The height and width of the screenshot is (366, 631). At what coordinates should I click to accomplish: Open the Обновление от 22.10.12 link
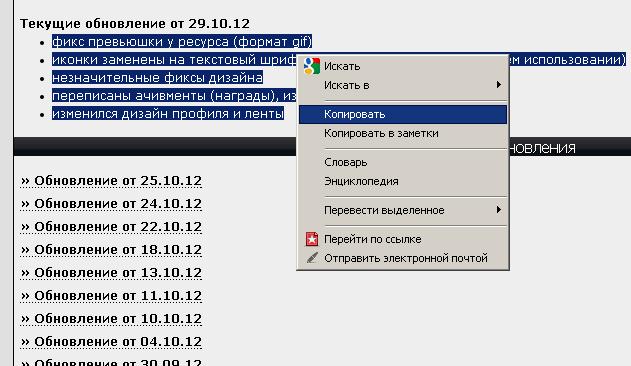point(111,227)
